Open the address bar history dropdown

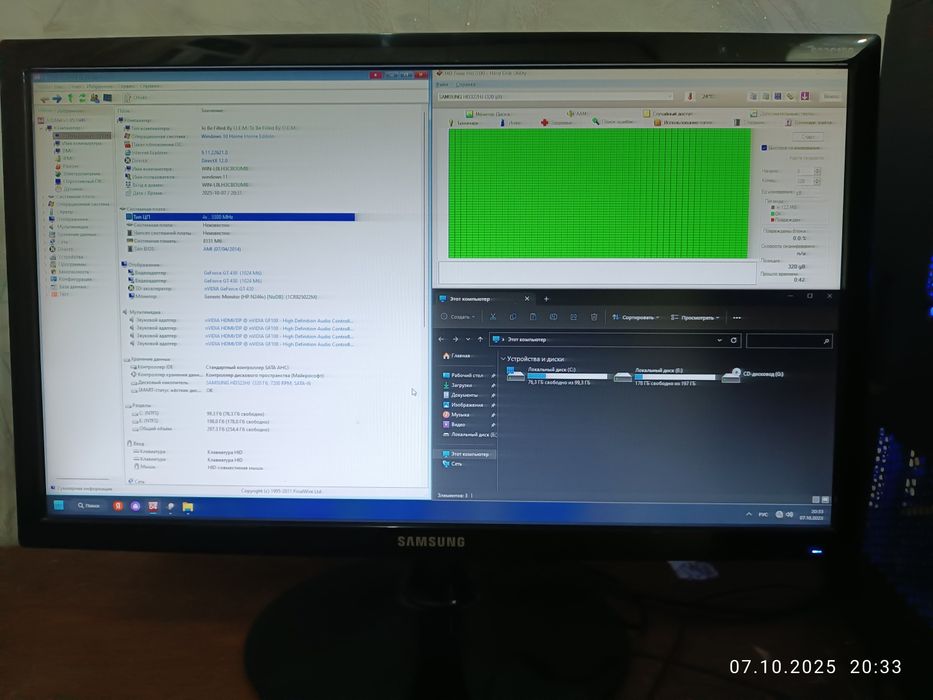pyautogui.click(x=719, y=340)
